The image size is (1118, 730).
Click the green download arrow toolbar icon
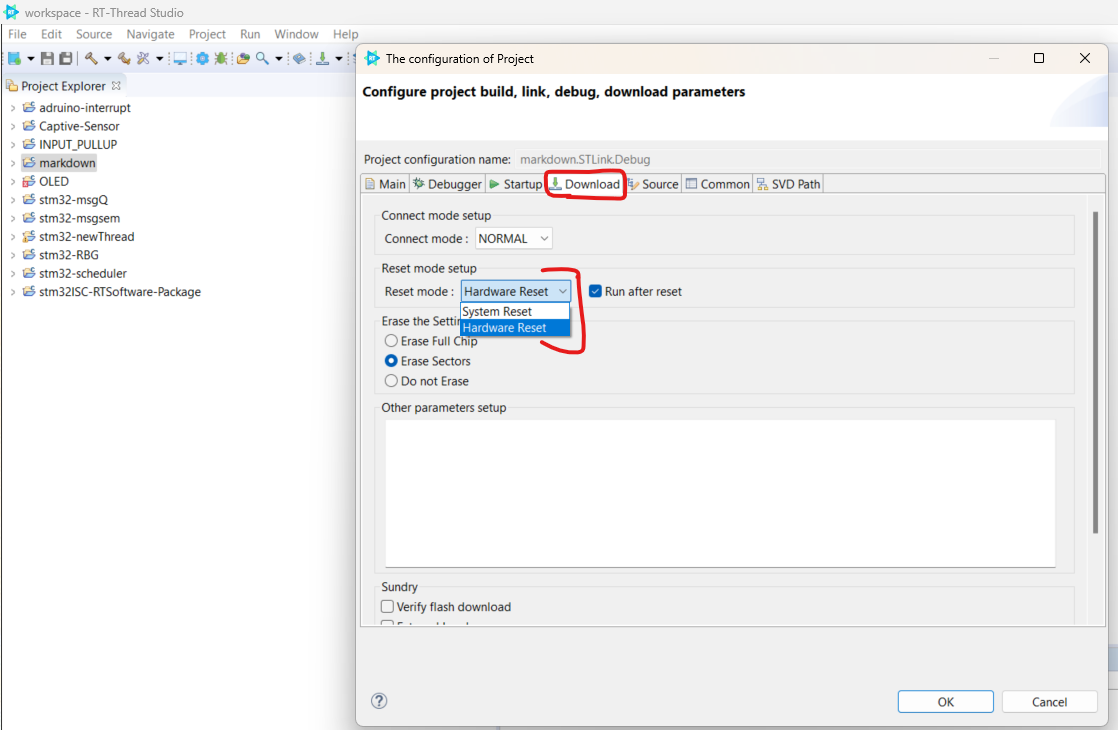coord(323,59)
